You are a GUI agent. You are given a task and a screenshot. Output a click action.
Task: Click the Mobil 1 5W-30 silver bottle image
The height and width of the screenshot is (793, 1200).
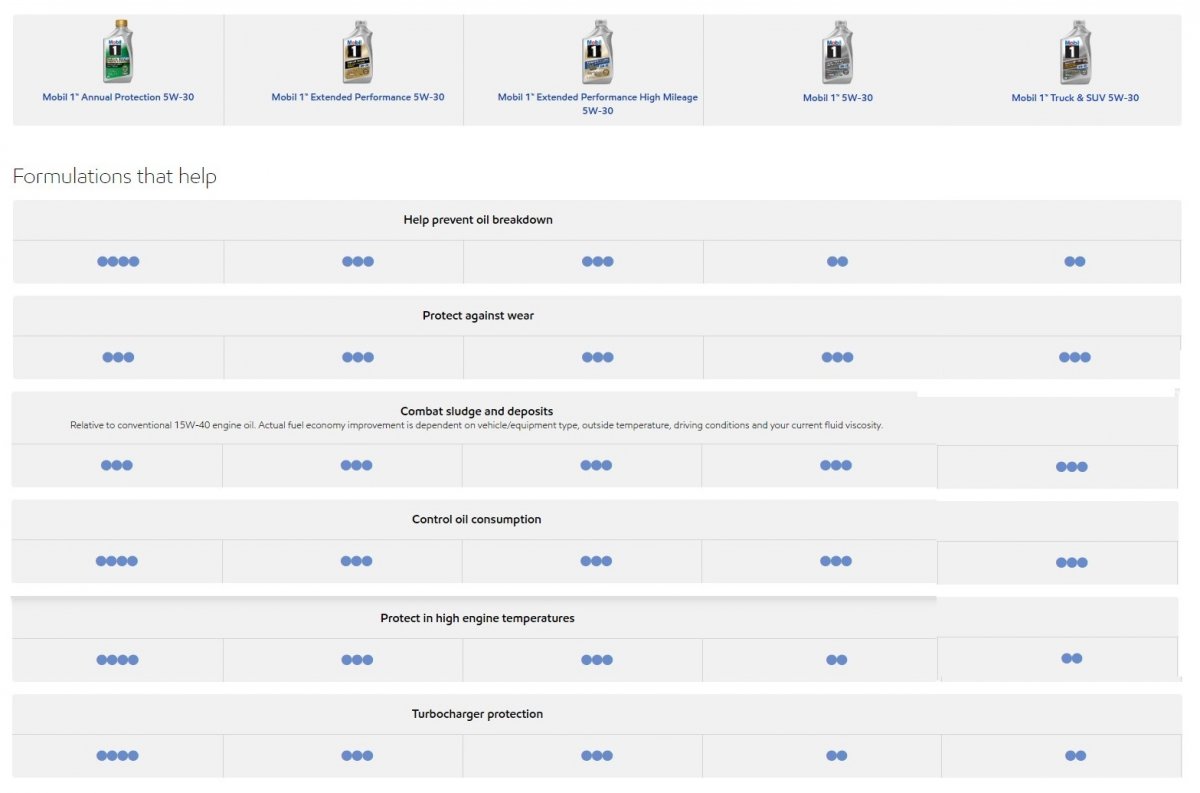click(837, 52)
